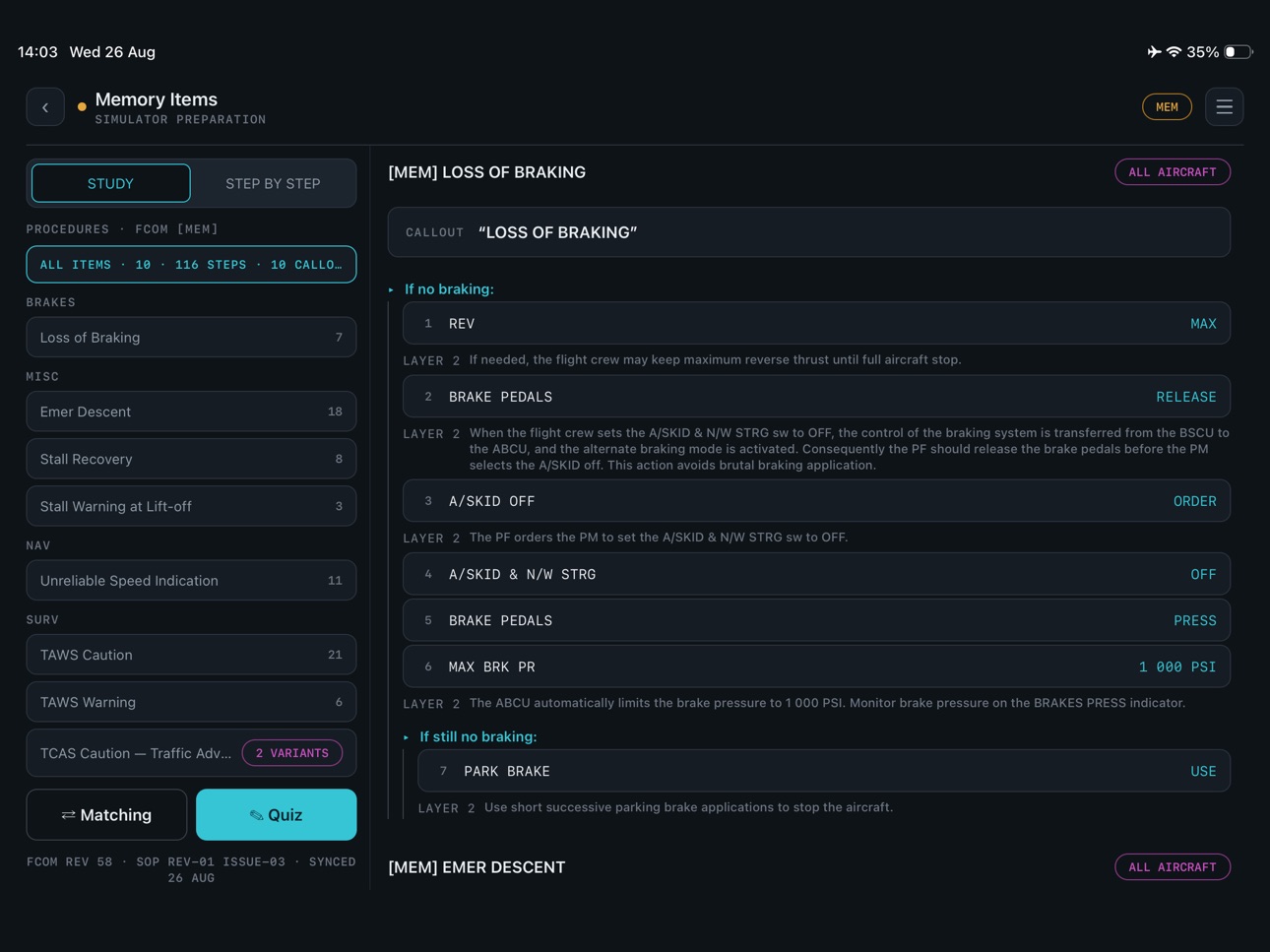This screenshot has height=952, width=1270.
Task: Start the Matching exercise
Action: pos(106,815)
